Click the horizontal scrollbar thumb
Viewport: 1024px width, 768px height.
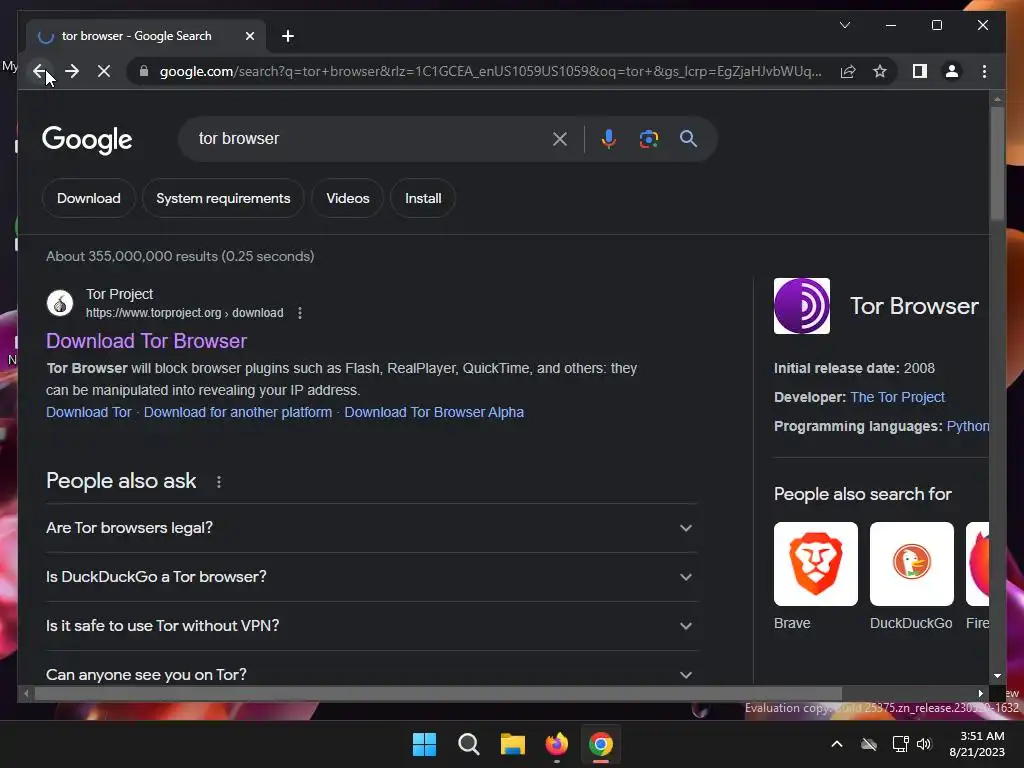438,694
